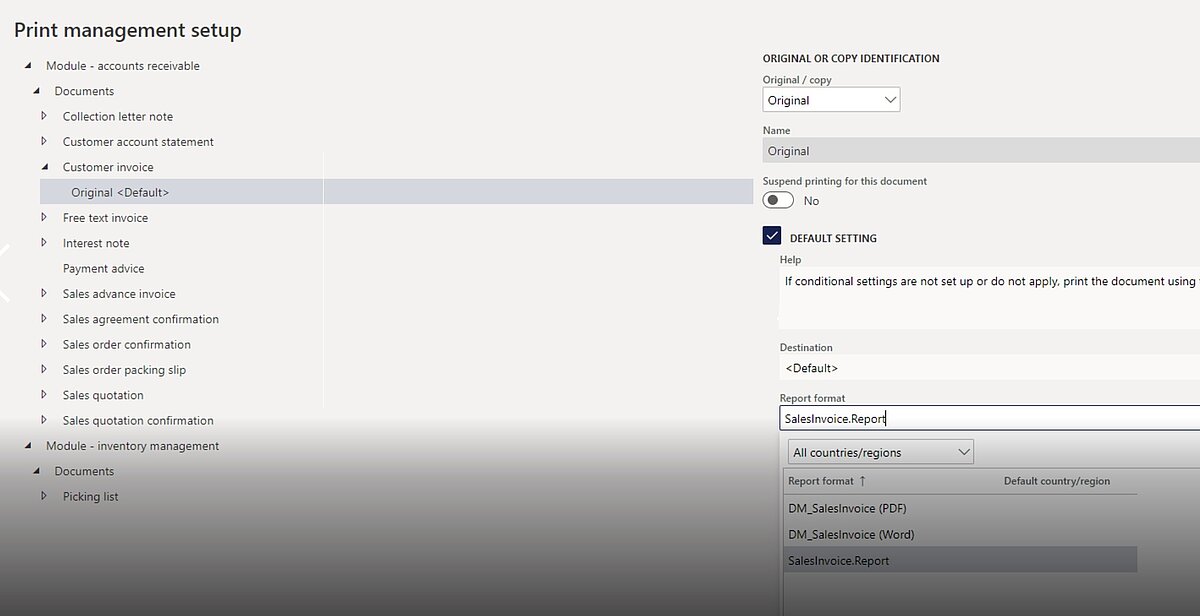This screenshot has height=616, width=1200.
Task: Expand the Free text invoice node
Action: coord(44,218)
